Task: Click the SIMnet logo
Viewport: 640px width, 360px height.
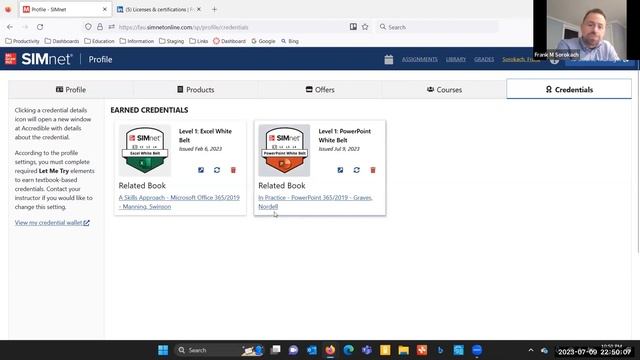Action: pos(39,59)
